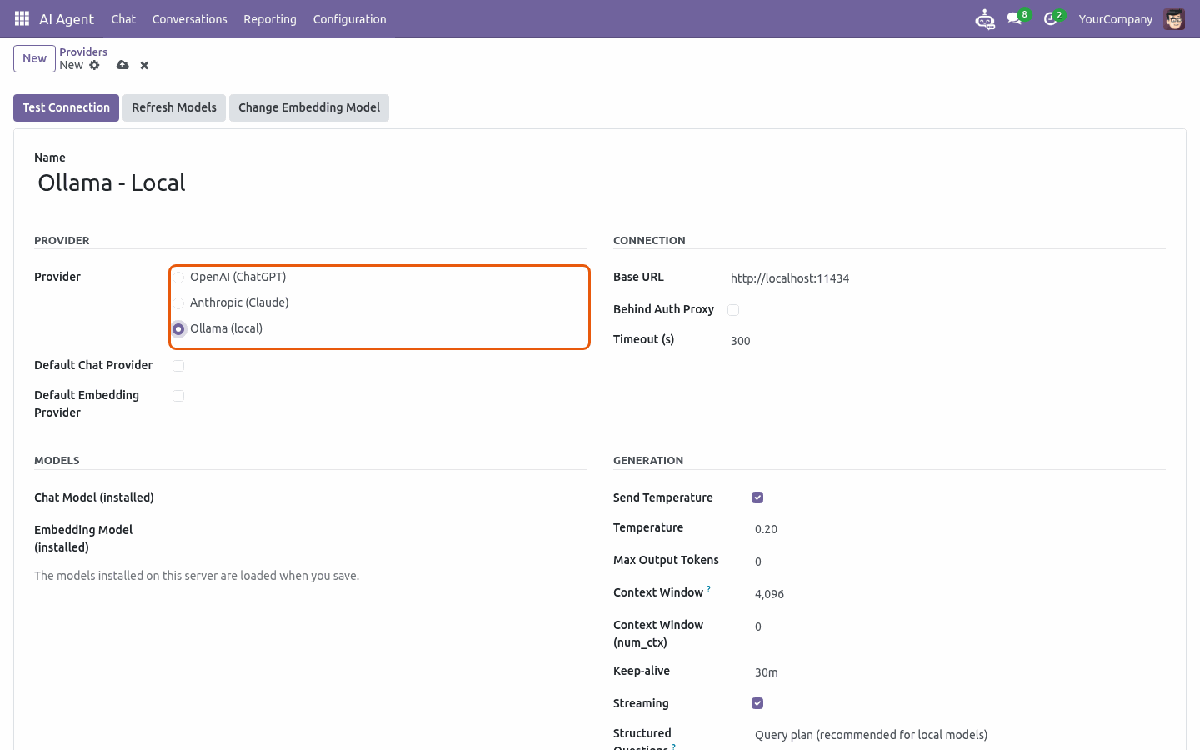Open the user avatar menu
The width and height of the screenshot is (1200, 750).
click(x=1174, y=19)
